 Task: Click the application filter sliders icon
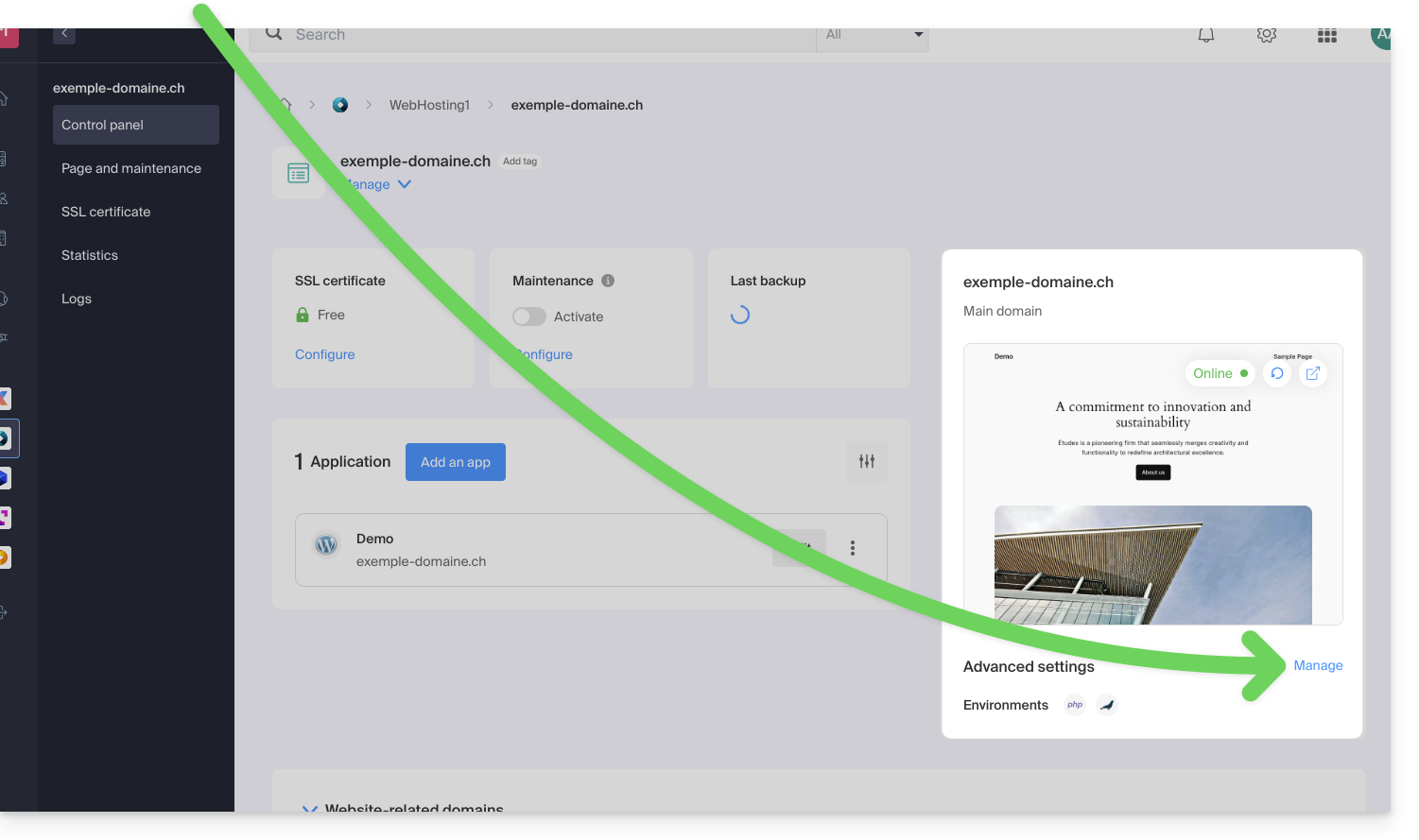866,461
